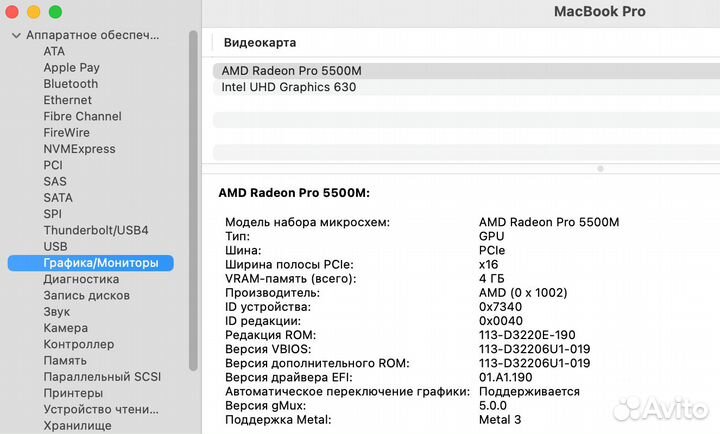Select ATA in the sidebar
Image resolution: width=720 pixels, height=434 pixels.
[x=54, y=51]
